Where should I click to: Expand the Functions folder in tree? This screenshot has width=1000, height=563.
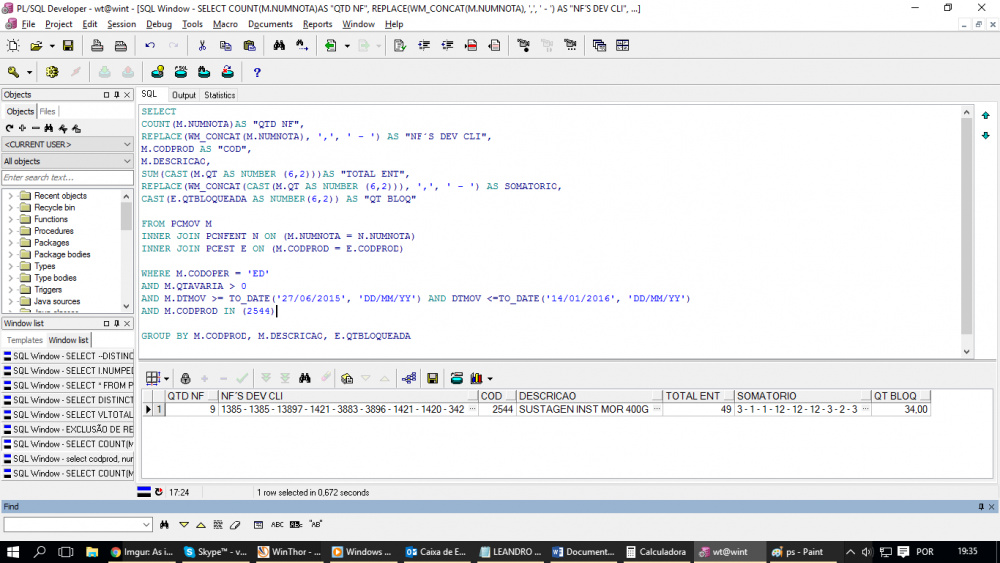11,219
